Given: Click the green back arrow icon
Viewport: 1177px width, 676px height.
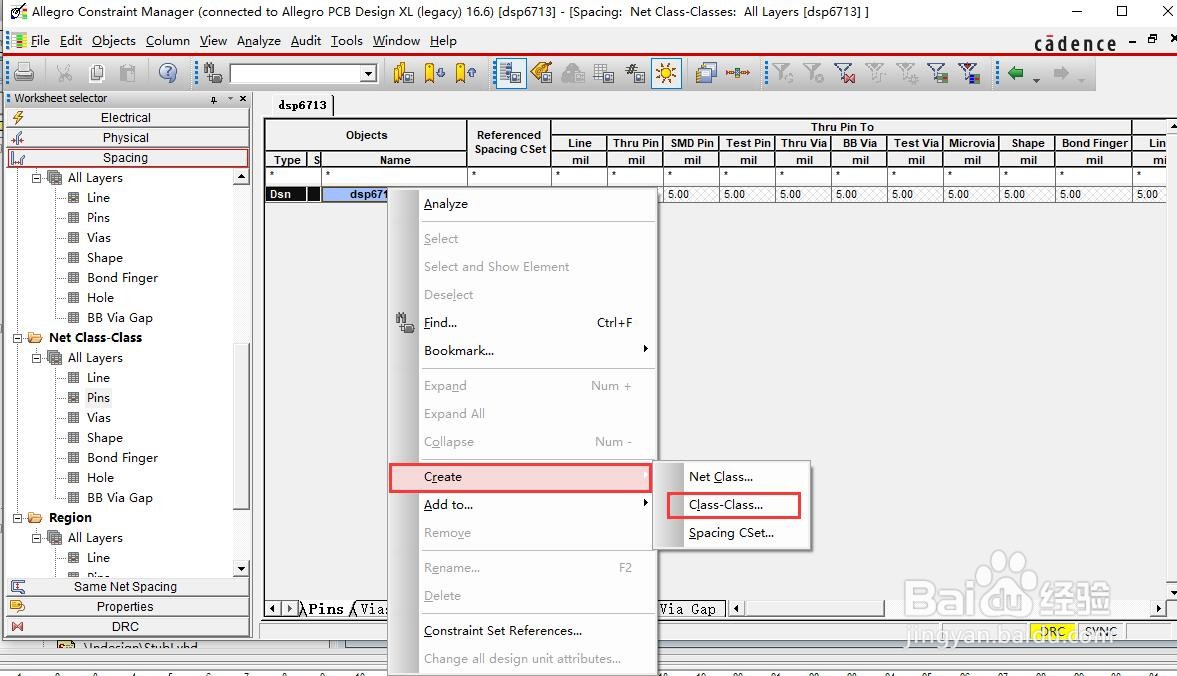Looking at the screenshot, I should click(1016, 73).
